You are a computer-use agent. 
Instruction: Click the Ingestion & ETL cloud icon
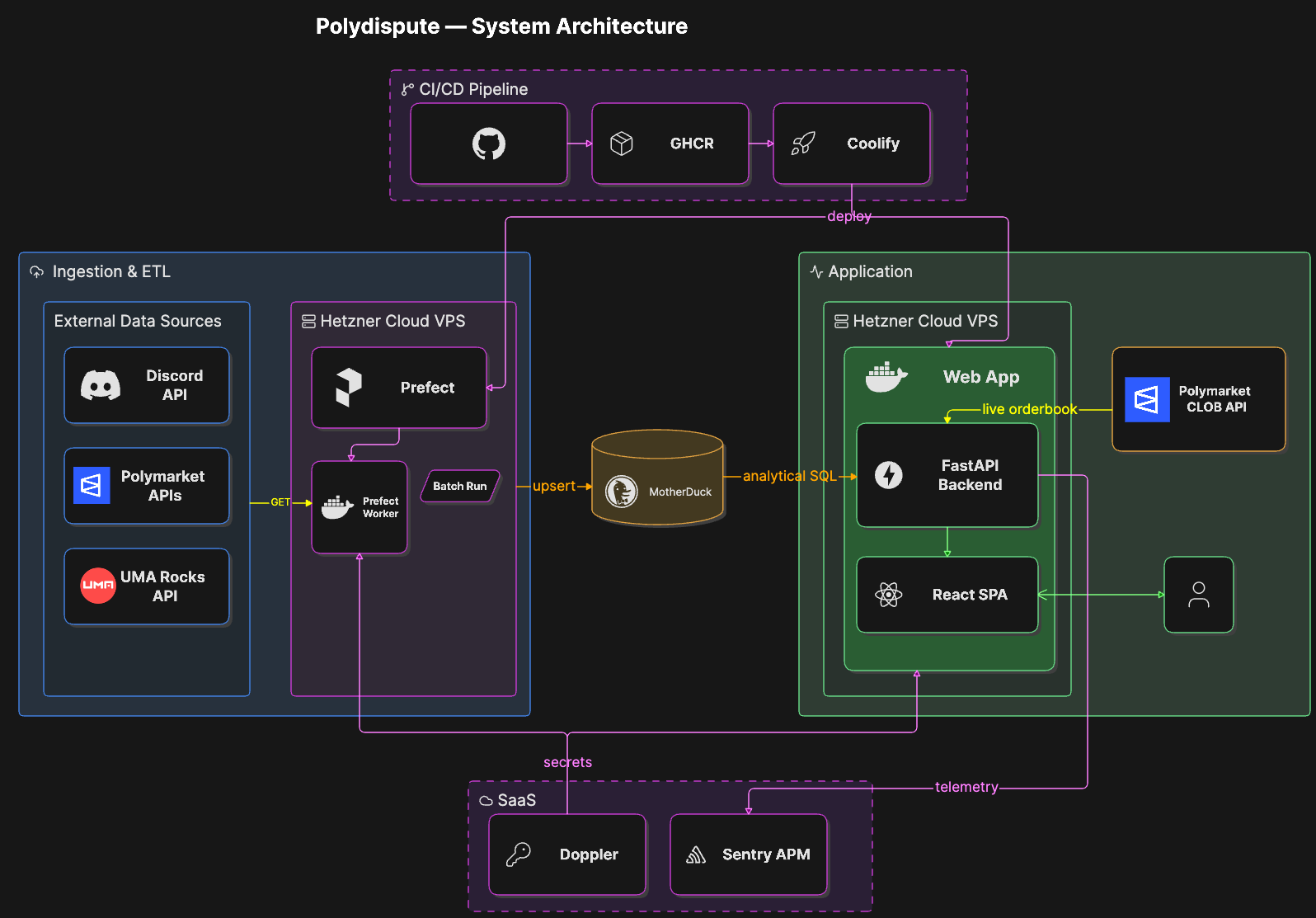pos(37,271)
